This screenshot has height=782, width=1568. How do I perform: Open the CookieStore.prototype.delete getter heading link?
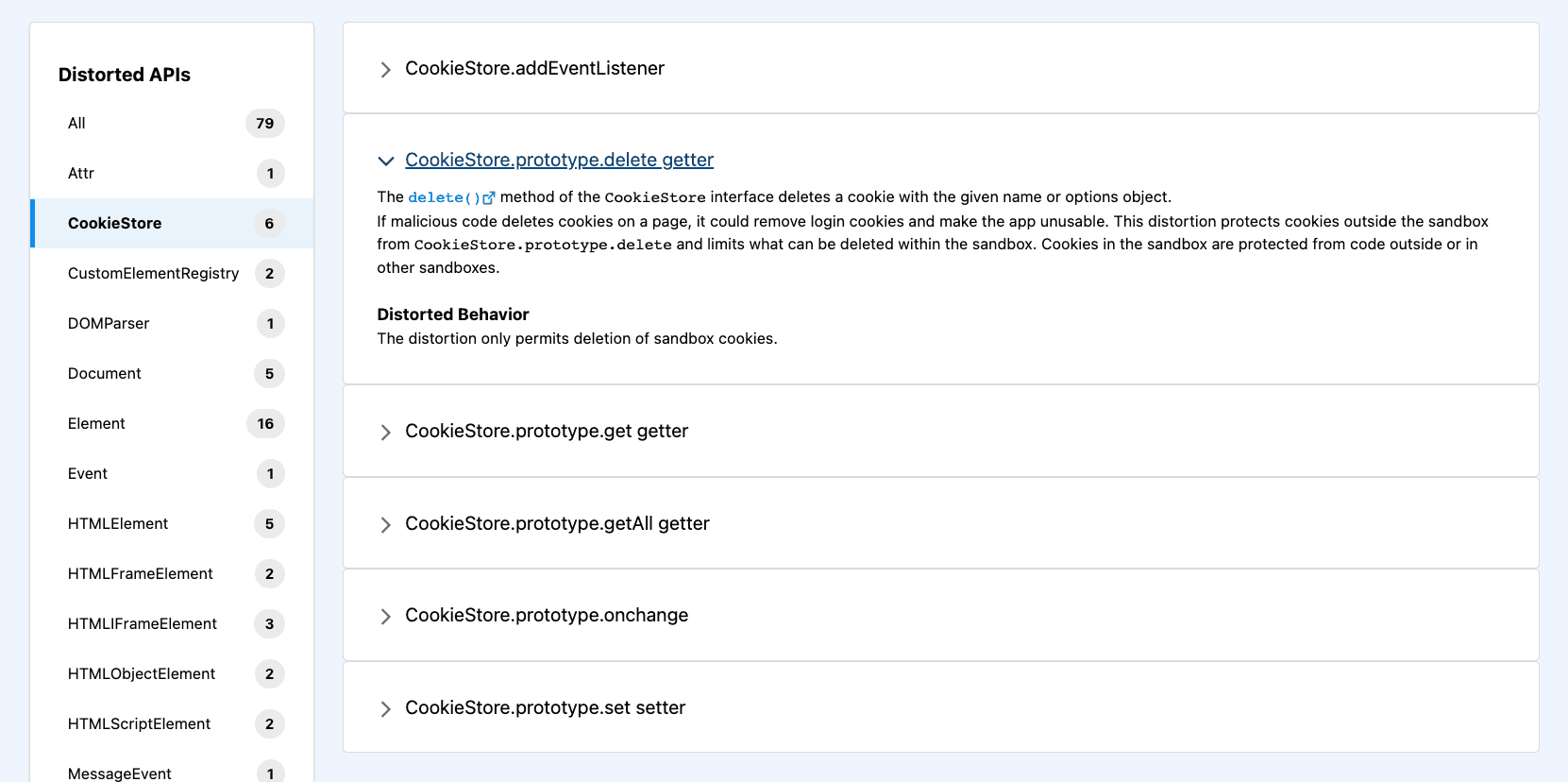[559, 160]
